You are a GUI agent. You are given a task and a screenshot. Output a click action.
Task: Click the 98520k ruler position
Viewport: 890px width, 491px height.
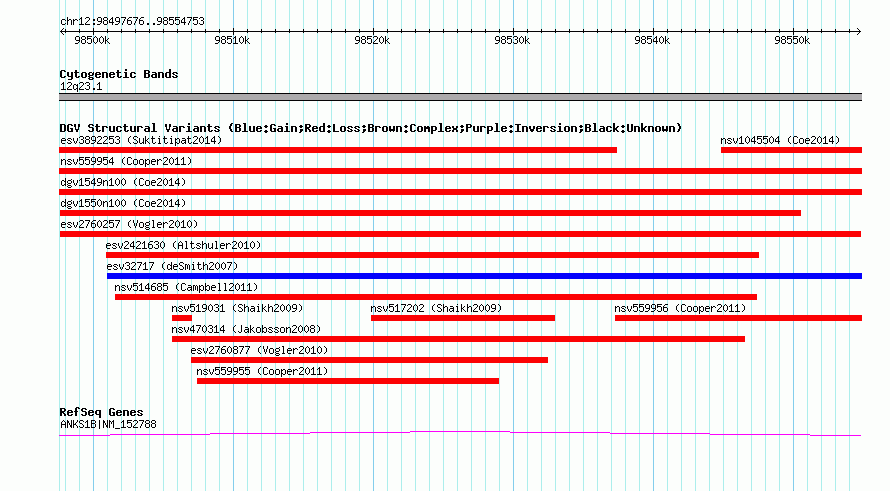(x=372, y=40)
